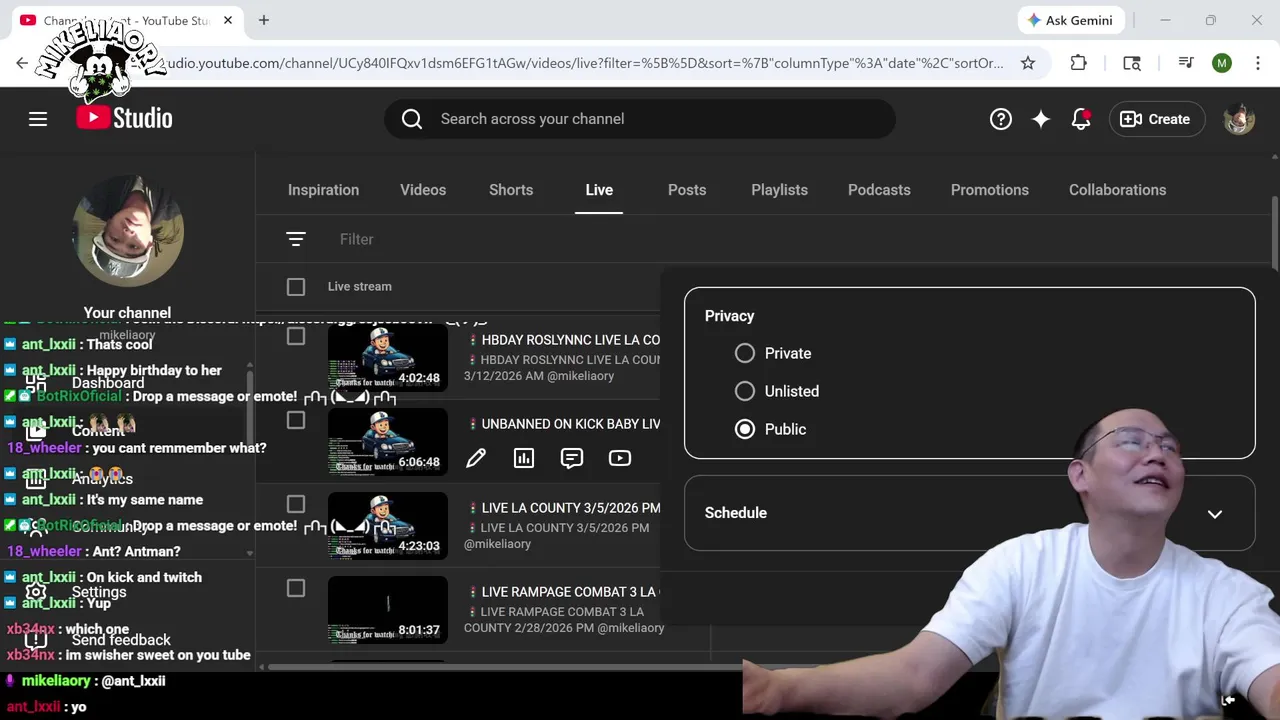1280x720 pixels.
Task: Switch to the Shorts tab
Action: pyautogui.click(x=511, y=190)
